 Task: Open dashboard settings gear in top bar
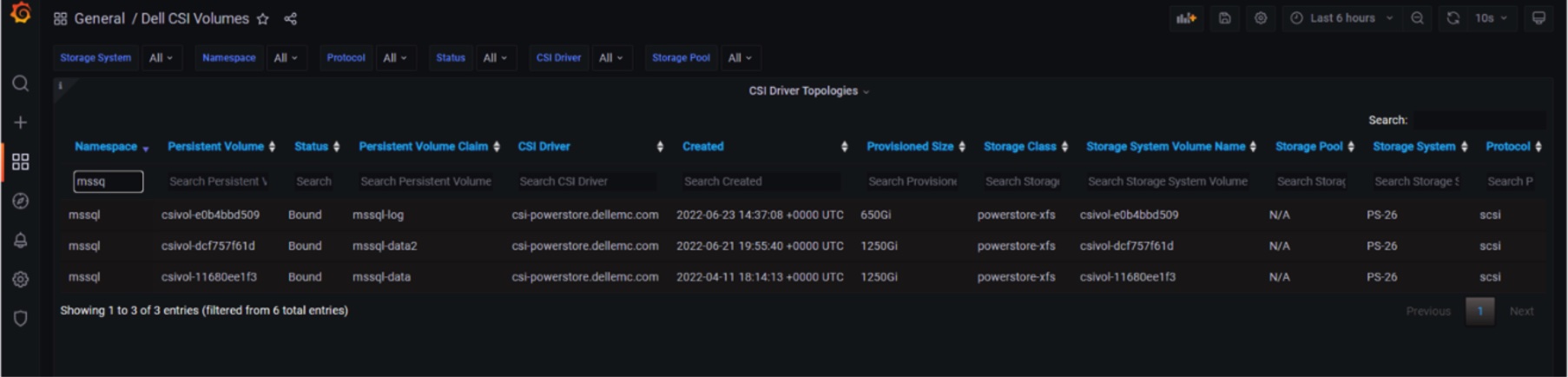coord(1261,18)
